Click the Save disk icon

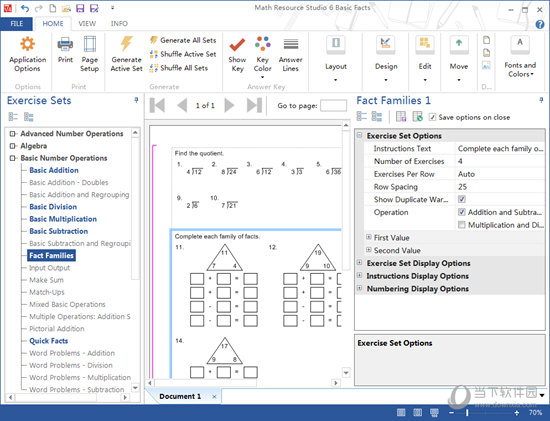[80, 8]
